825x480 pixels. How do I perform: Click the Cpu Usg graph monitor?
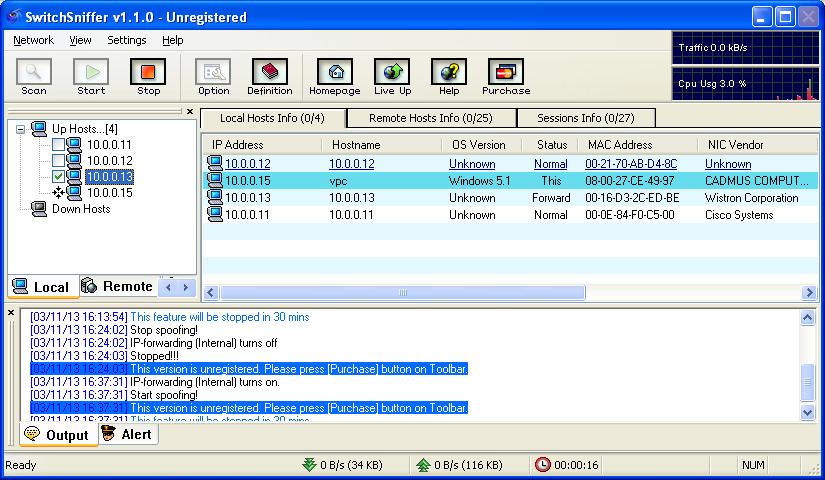click(x=745, y=84)
